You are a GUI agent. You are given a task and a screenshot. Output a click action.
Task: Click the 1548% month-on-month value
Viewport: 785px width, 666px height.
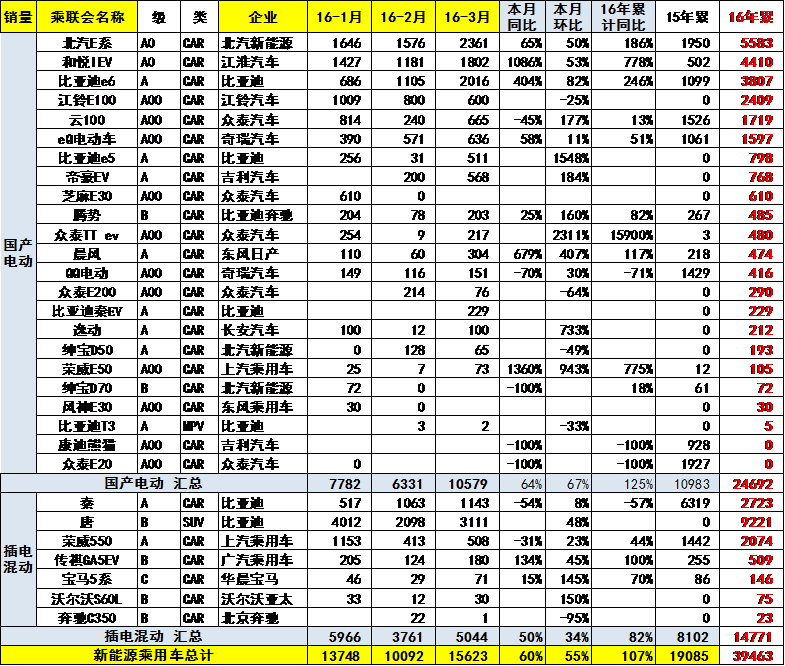pyautogui.click(x=571, y=158)
